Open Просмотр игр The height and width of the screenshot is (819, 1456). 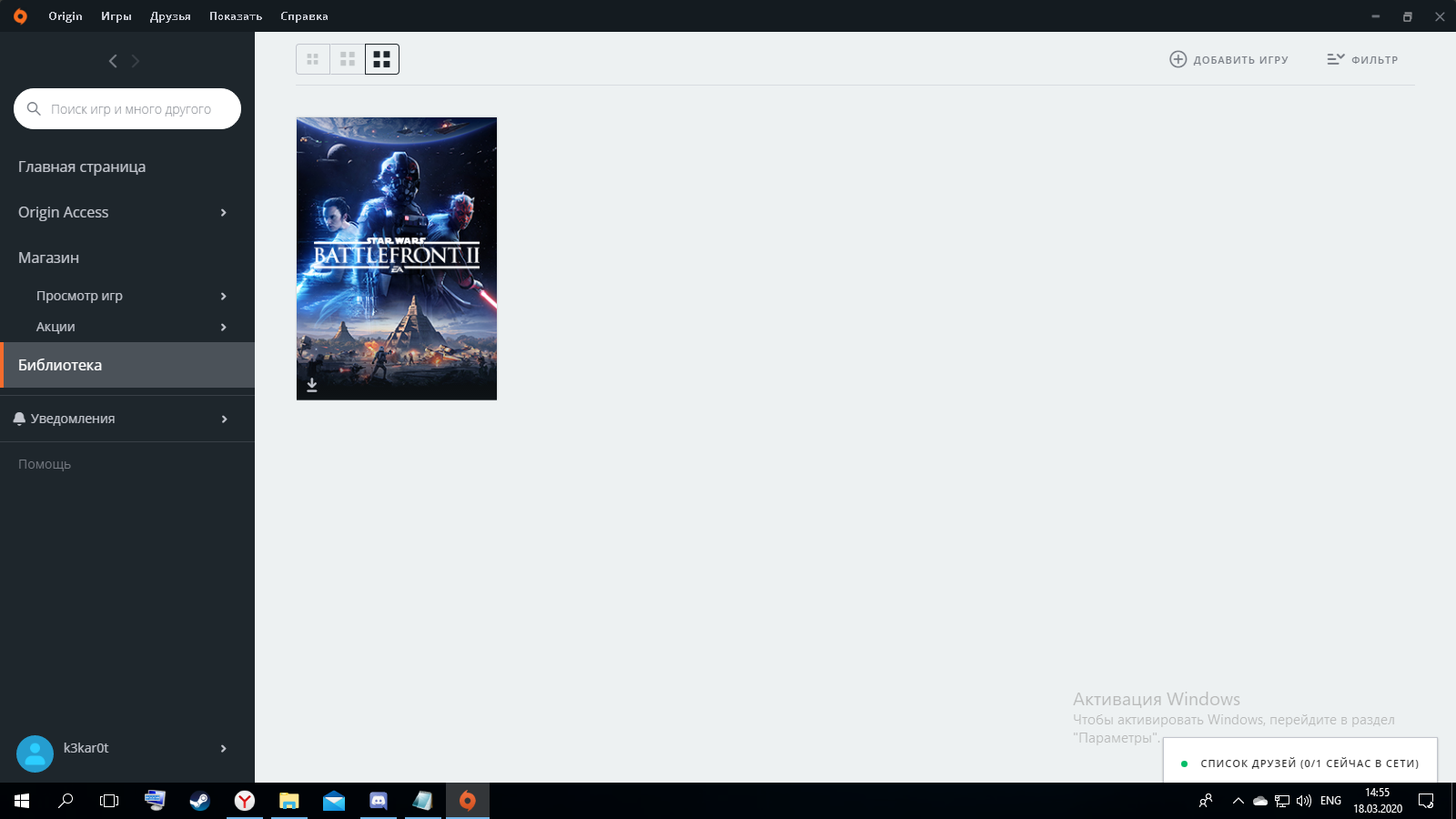point(79,296)
